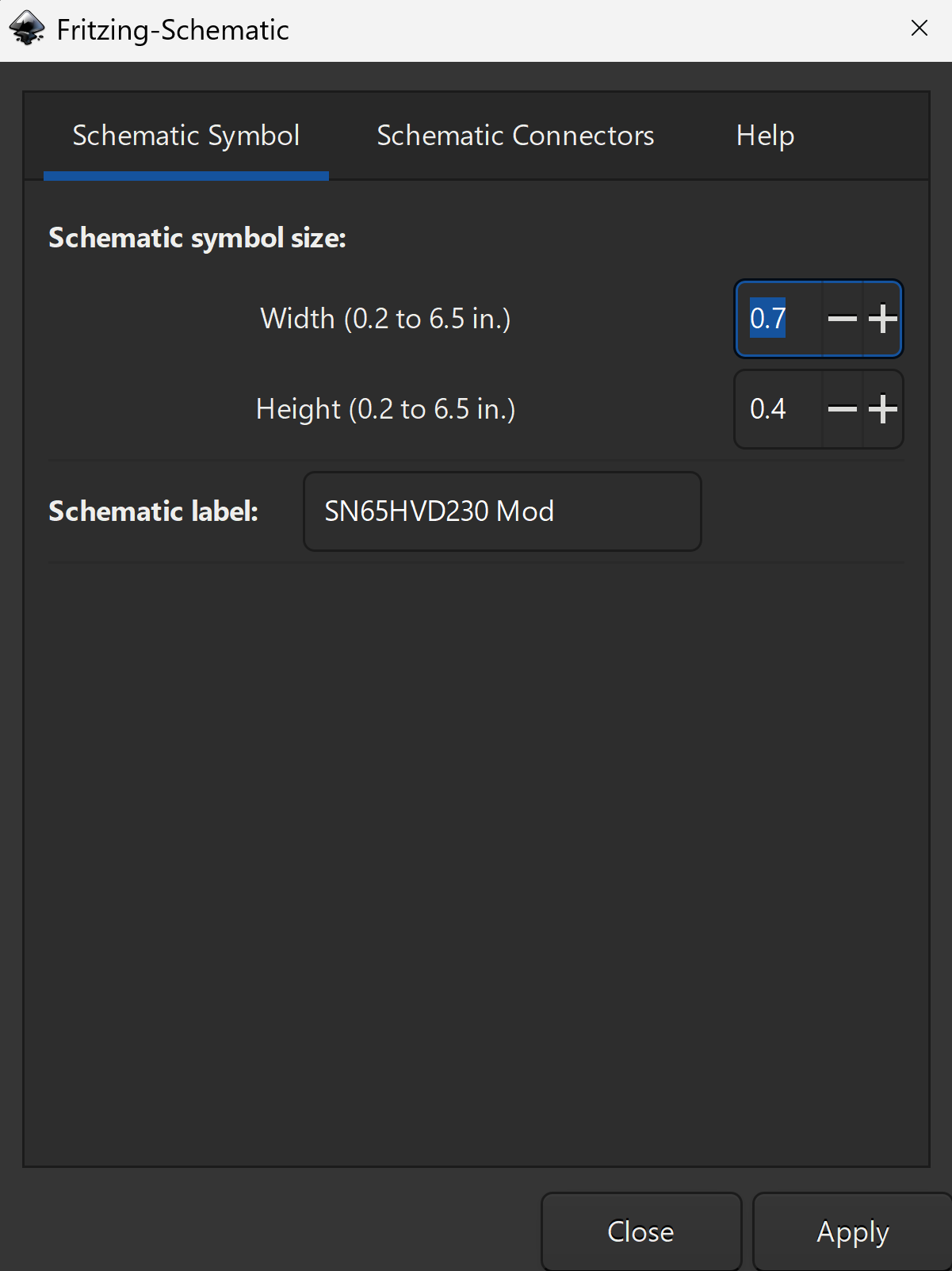The image size is (952, 1271).
Task: Click the "Schematic symbol size:" heading
Action: (x=197, y=238)
